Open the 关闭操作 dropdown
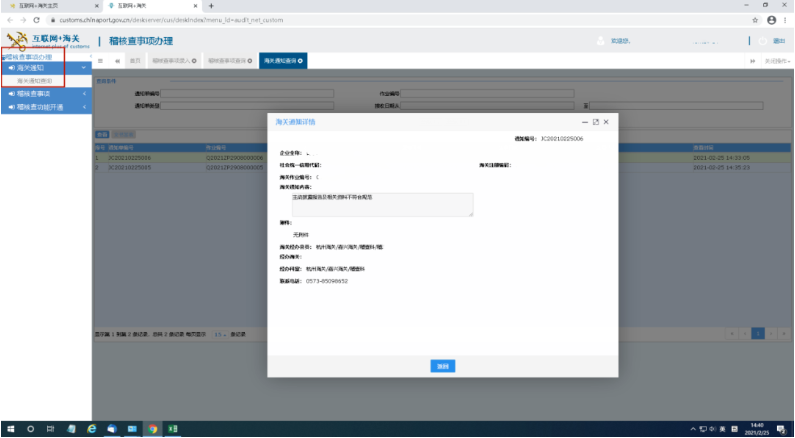 (x=777, y=61)
